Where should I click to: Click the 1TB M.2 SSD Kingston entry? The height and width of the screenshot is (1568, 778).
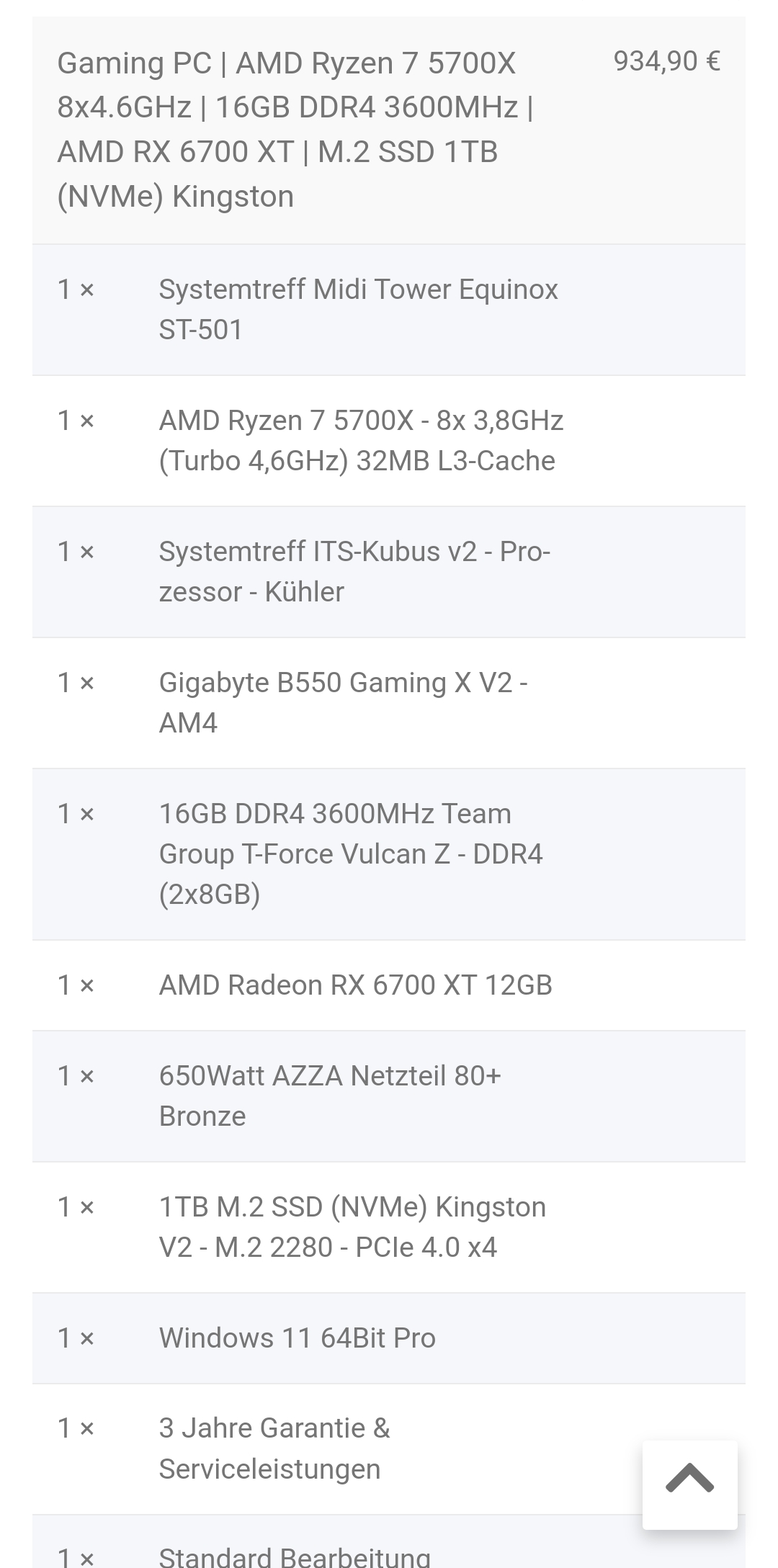click(x=352, y=1227)
